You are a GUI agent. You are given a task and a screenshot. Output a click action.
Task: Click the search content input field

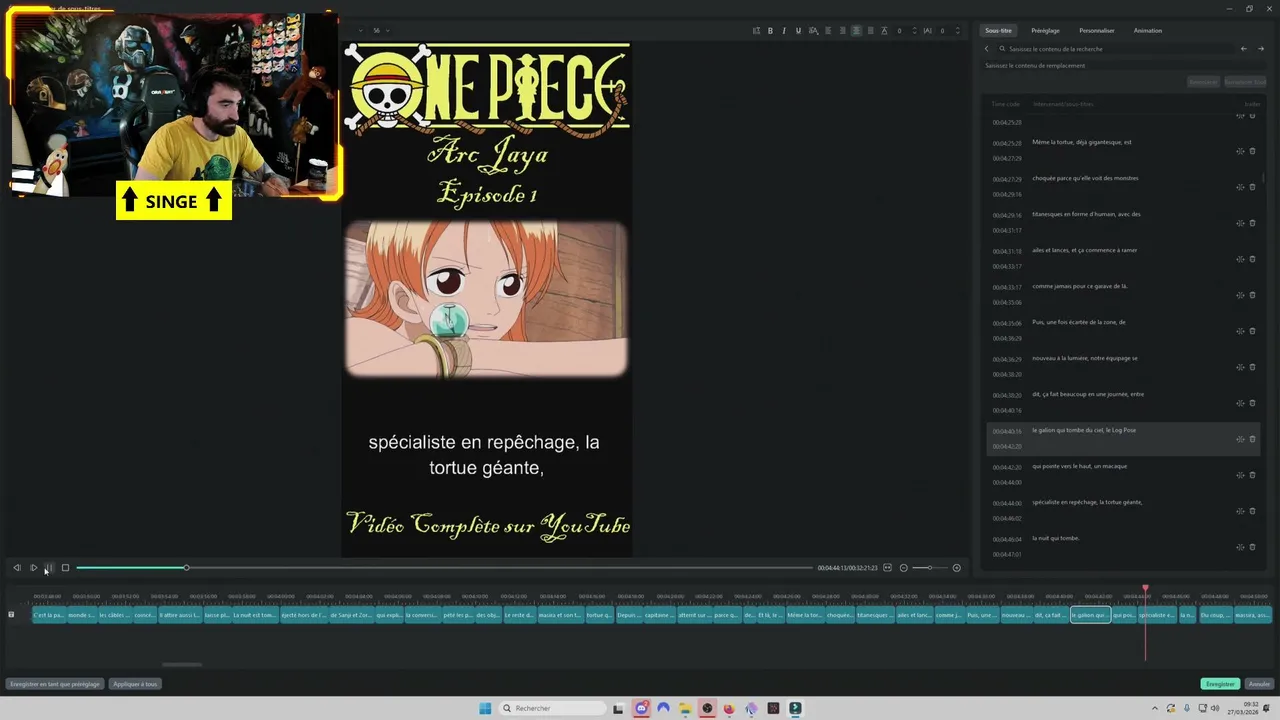[1115, 48]
